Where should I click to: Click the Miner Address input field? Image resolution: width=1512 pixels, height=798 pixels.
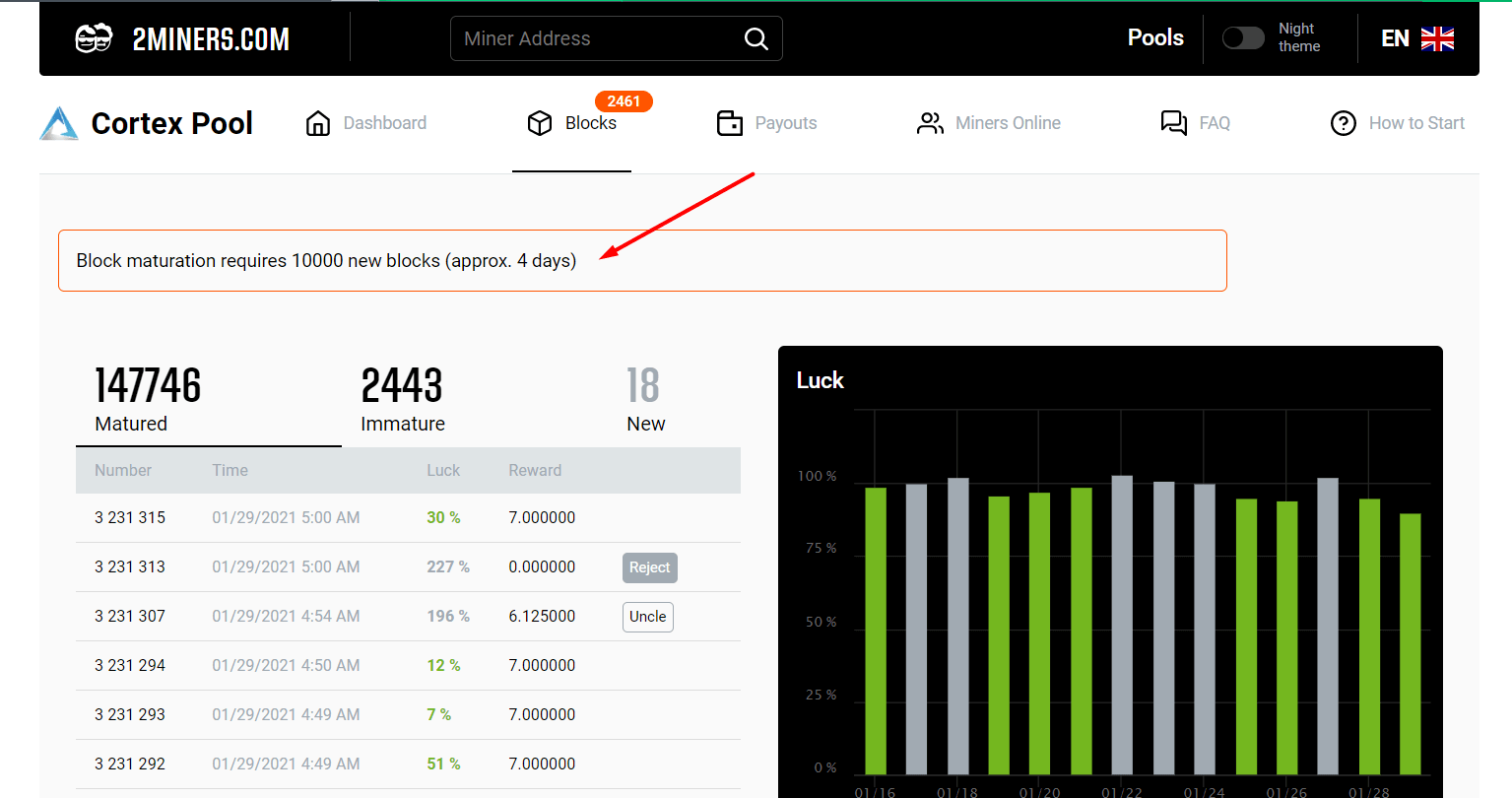click(x=596, y=38)
